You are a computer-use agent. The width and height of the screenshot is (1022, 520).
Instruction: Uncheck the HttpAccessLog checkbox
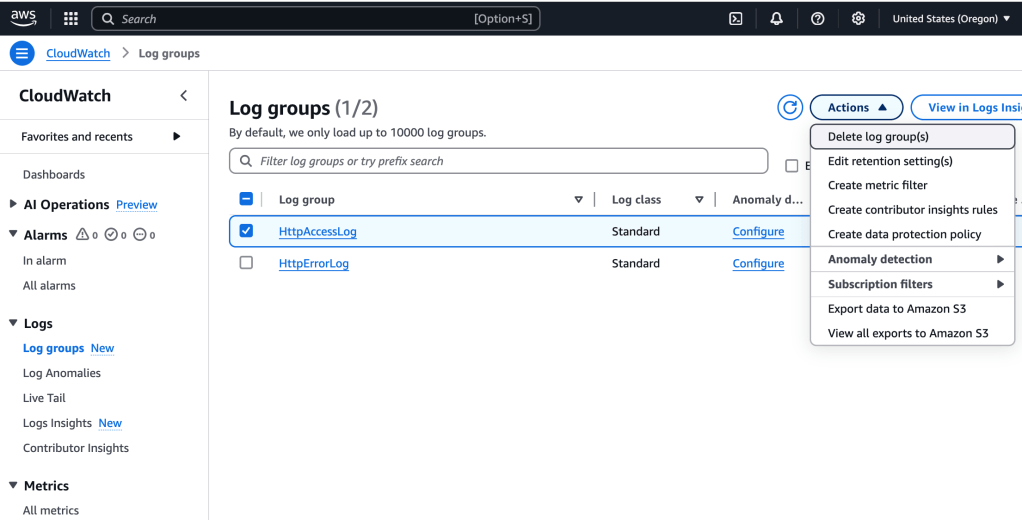click(x=246, y=231)
